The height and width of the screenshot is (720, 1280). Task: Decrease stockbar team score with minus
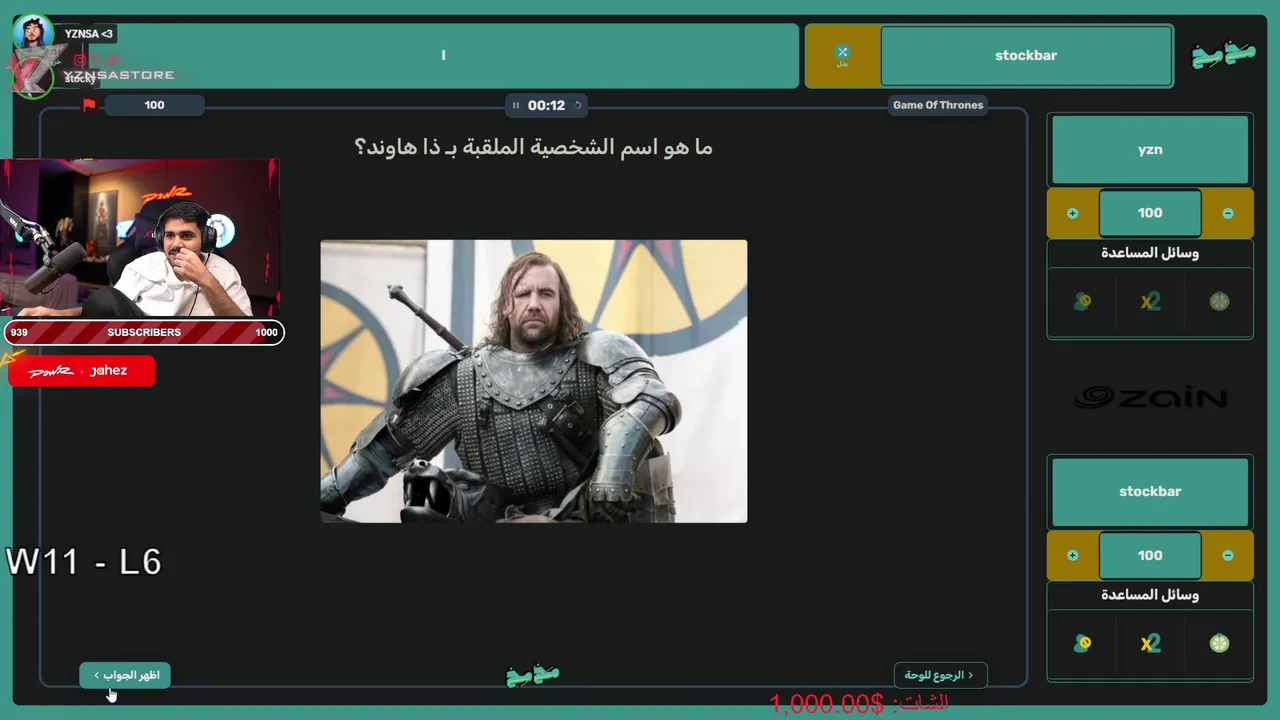coord(1228,555)
